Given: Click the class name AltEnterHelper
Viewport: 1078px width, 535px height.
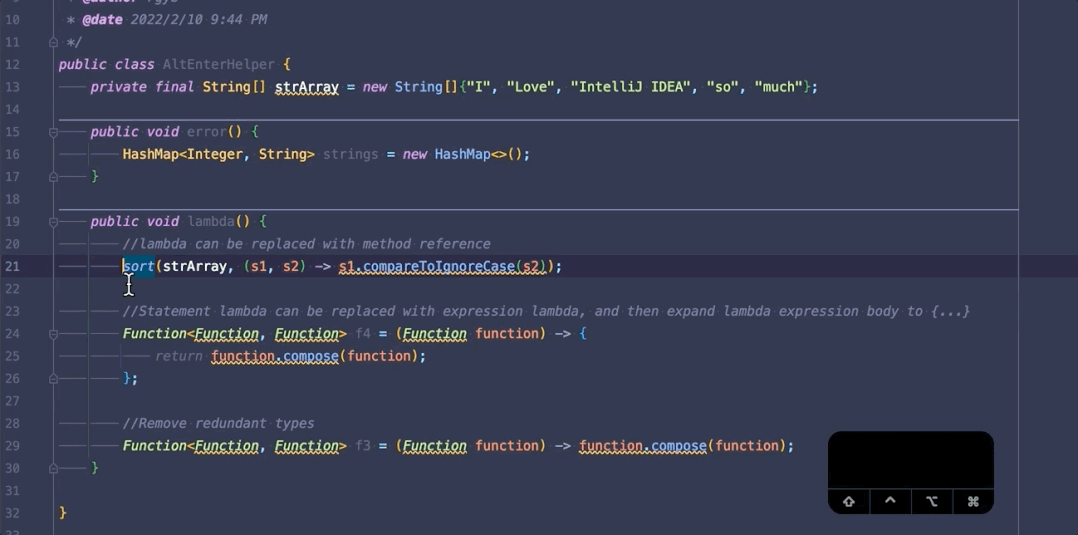Looking at the screenshot, I should 219,65.
